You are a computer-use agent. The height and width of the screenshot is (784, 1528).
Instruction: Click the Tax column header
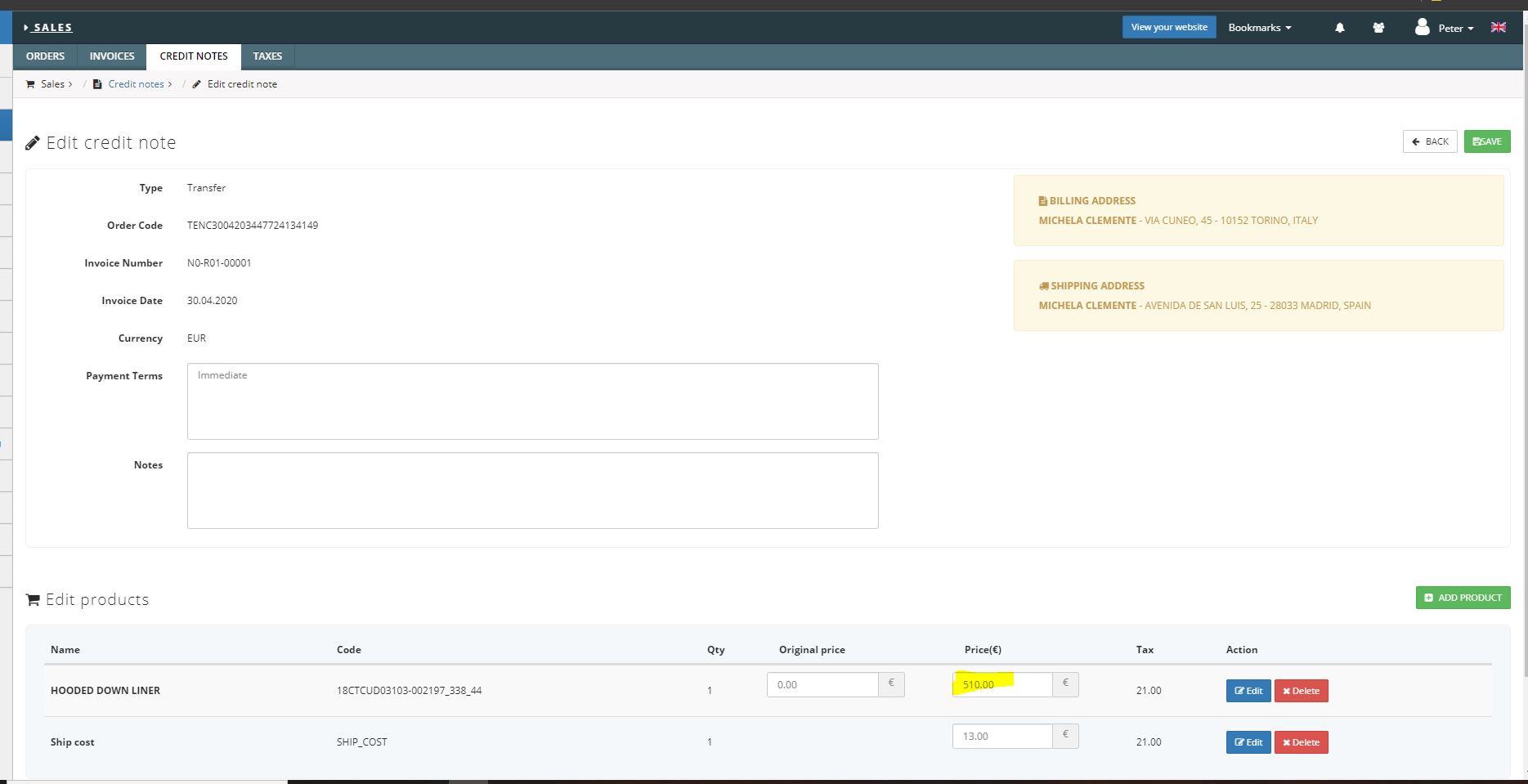point(1145,650)
